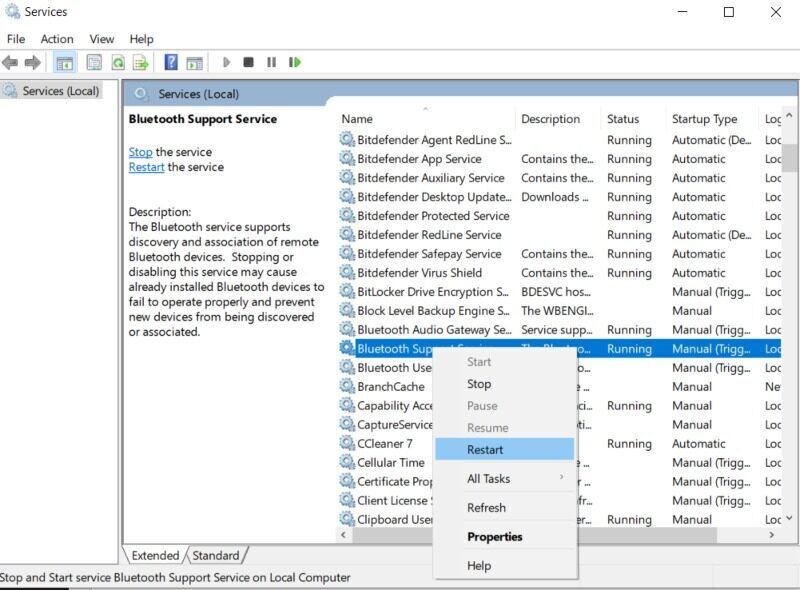Select the highlighted Bluetooth Support Service row
The width and height of the screenshot is (800, 590).
click(x=559, y=348)
